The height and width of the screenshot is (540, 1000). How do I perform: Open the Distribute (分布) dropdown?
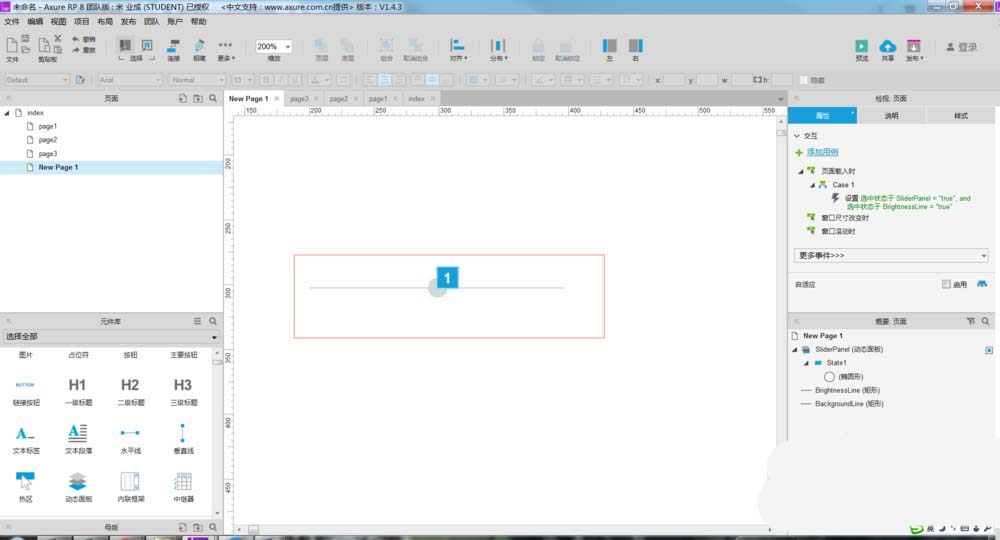coord(498,49)
